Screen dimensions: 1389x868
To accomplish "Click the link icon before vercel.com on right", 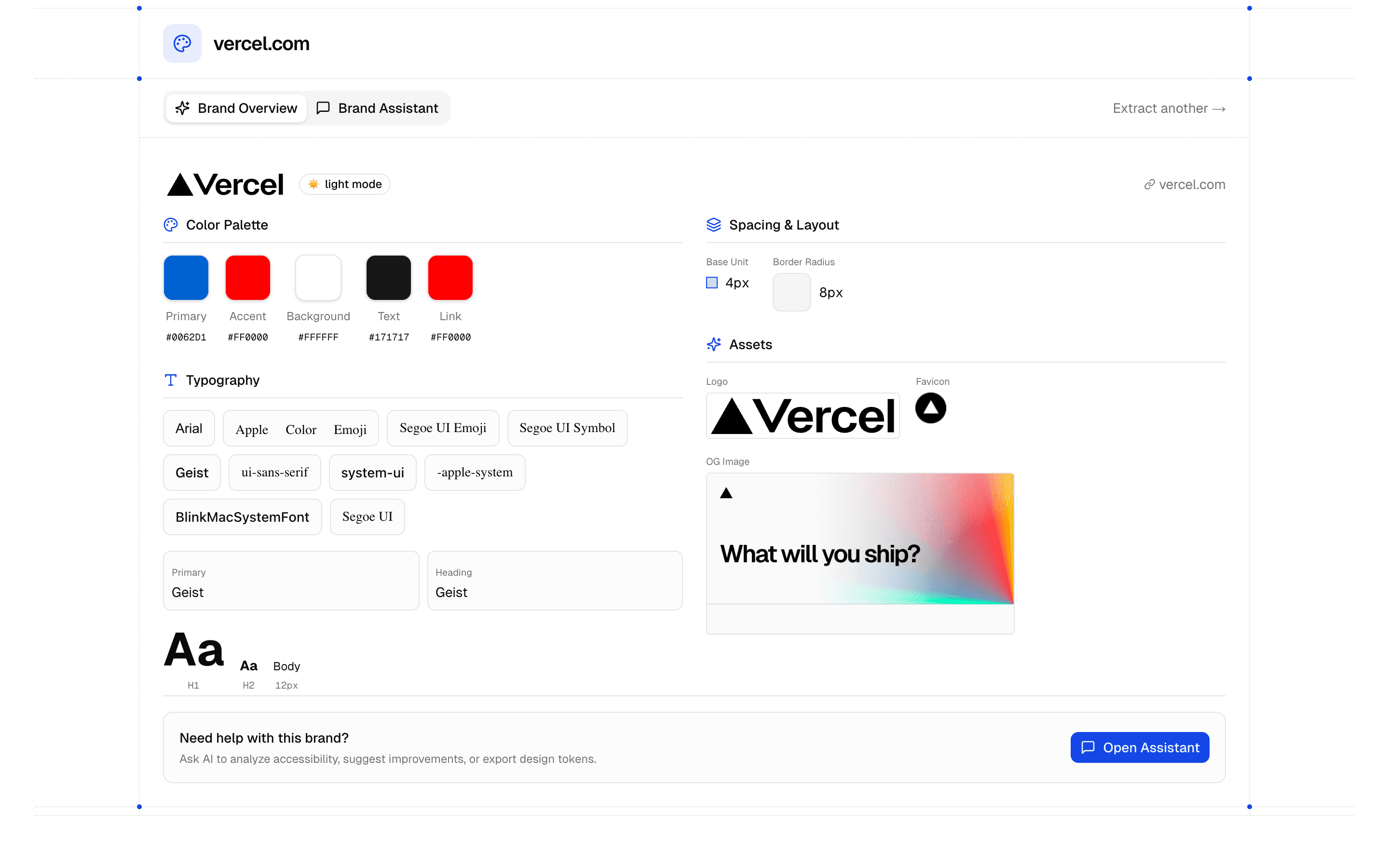I will 1149,184.
